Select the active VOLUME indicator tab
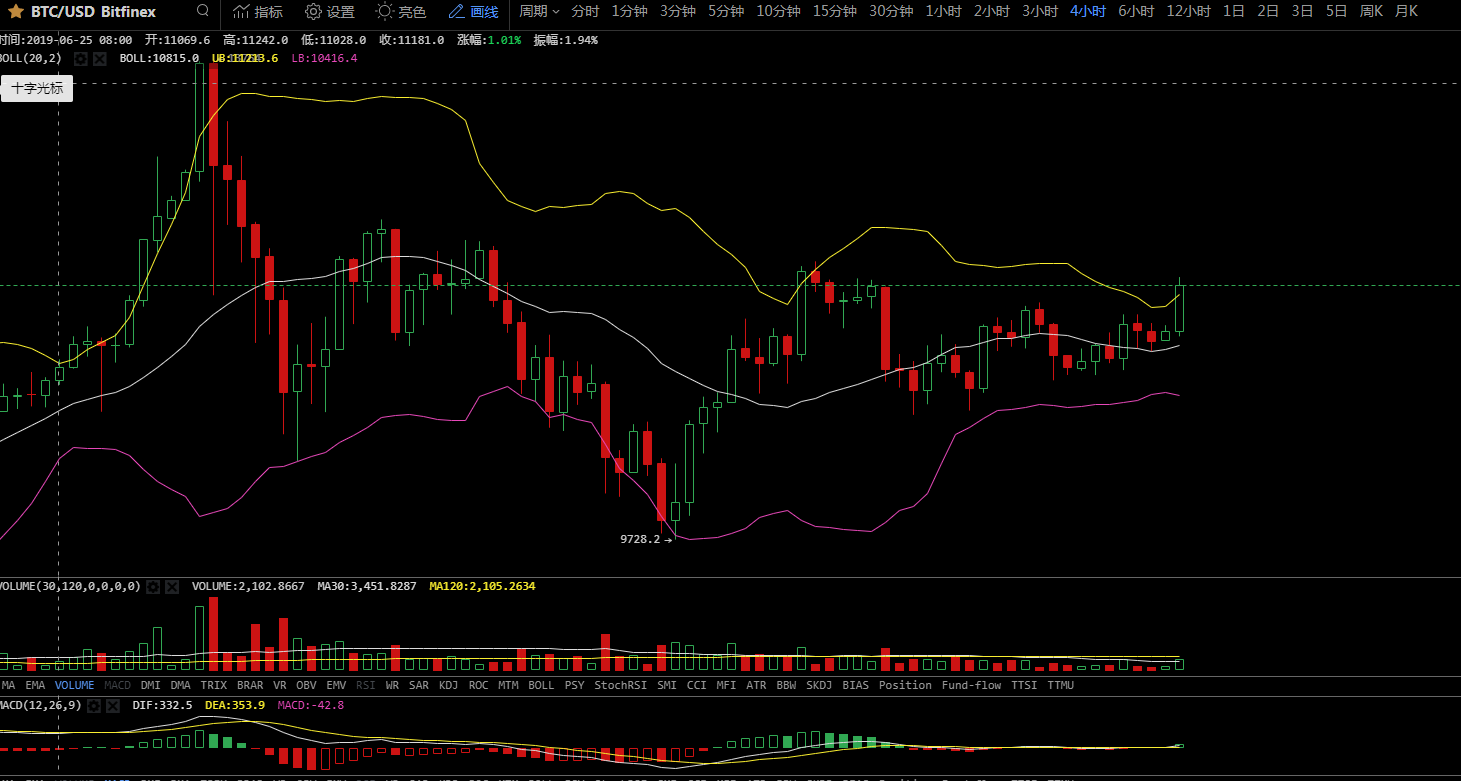 (x=75, y=686)
